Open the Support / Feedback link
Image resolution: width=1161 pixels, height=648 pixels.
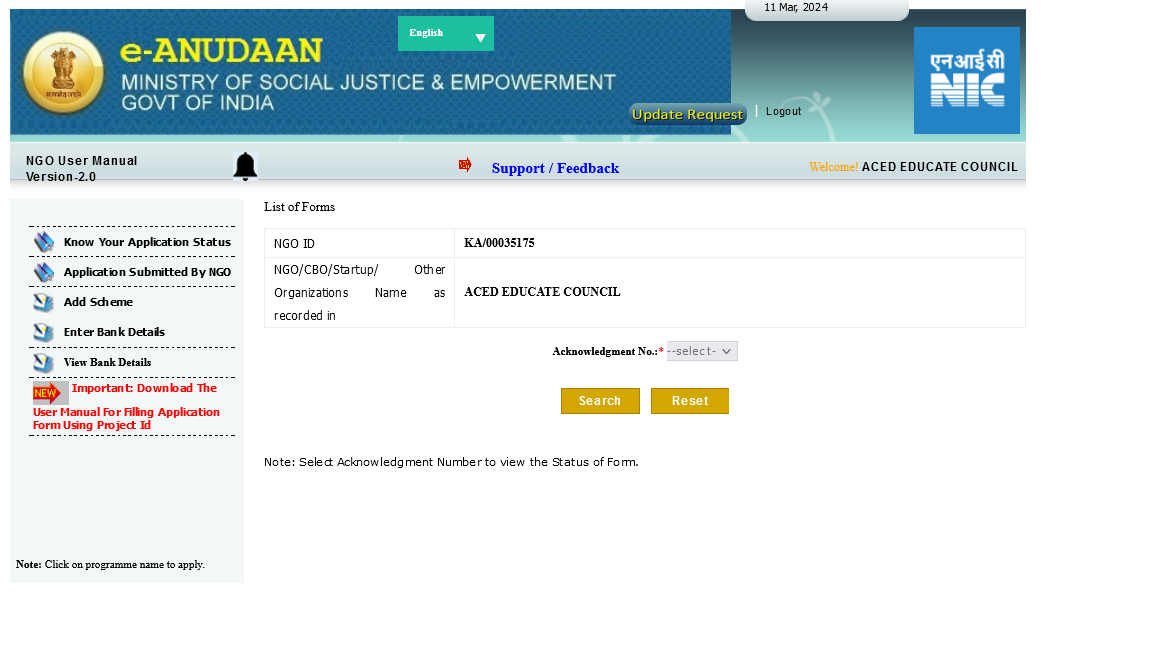point(555,168)
